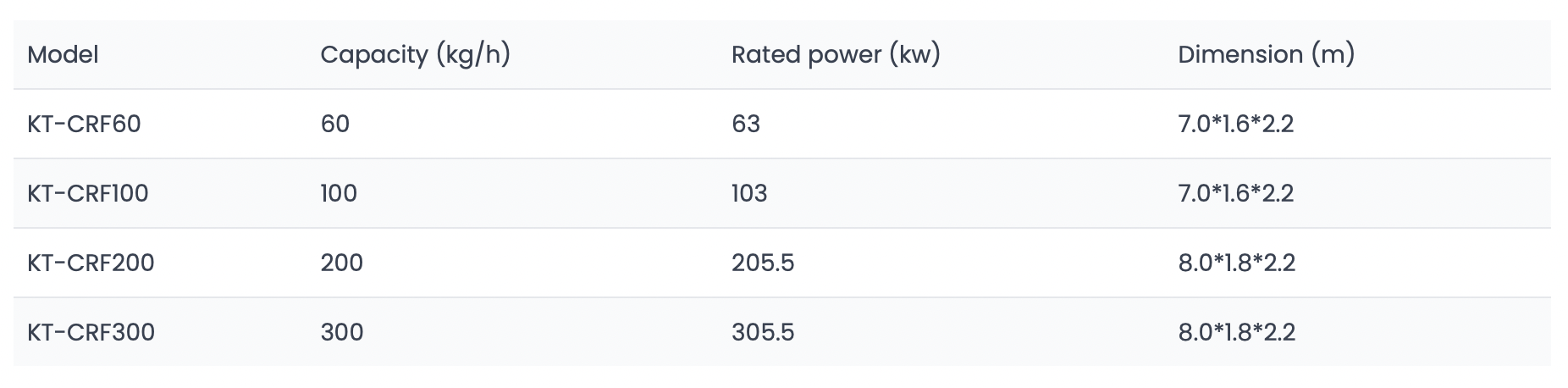This screenshot has height=388, width=1568.
Task: Click the KT-CRF300 model cell
Action: tap(91, 332)
